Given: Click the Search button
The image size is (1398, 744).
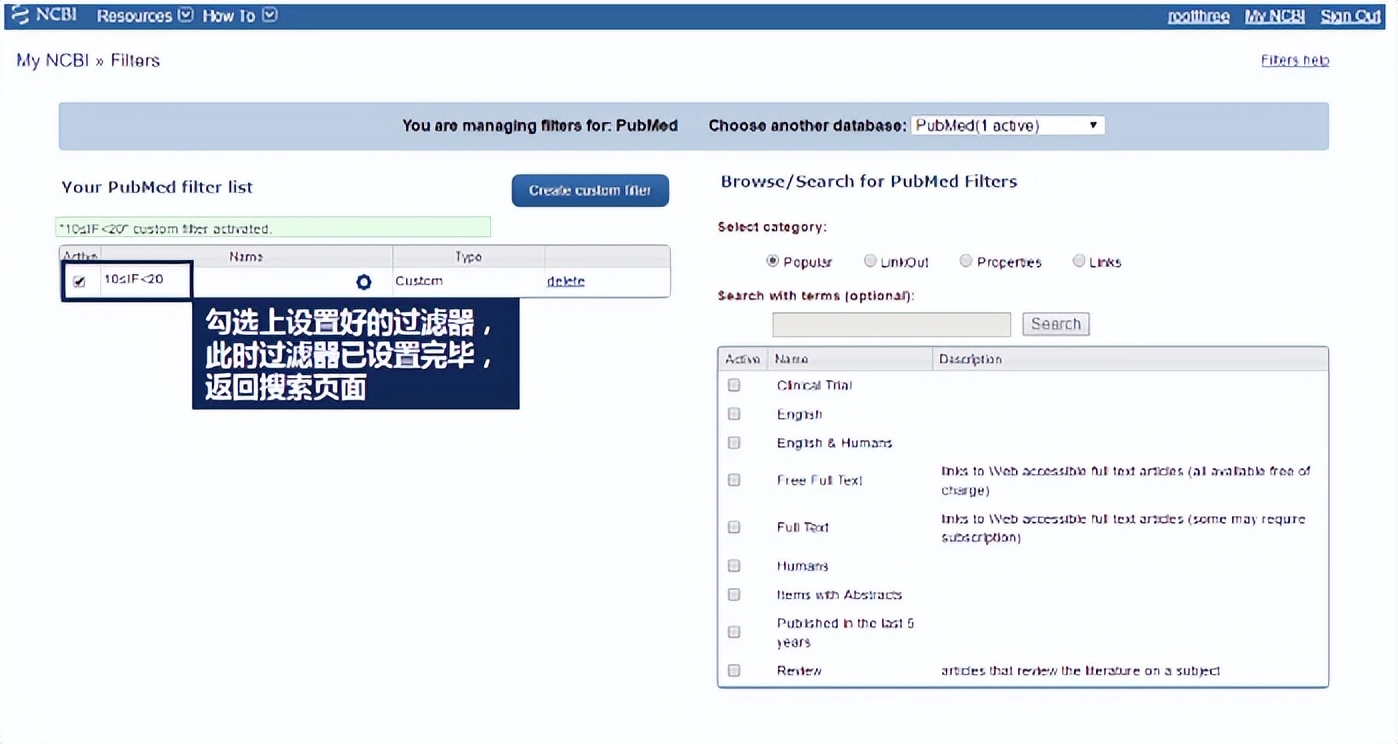Looking at the screenshot, I should pos(1055,323).
